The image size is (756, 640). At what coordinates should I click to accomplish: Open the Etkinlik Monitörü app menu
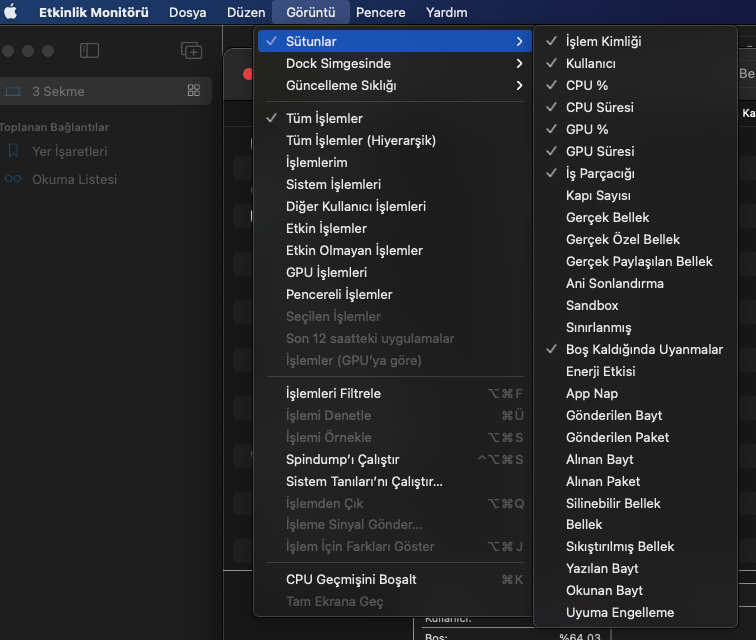click(x=94, y=12)
